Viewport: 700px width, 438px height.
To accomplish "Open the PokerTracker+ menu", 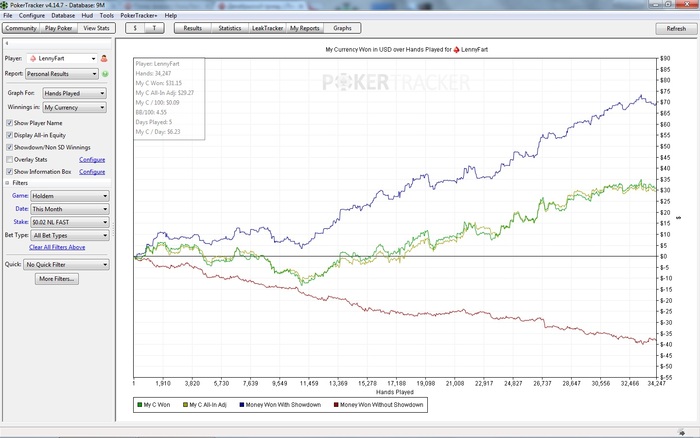I will [139, 15].
